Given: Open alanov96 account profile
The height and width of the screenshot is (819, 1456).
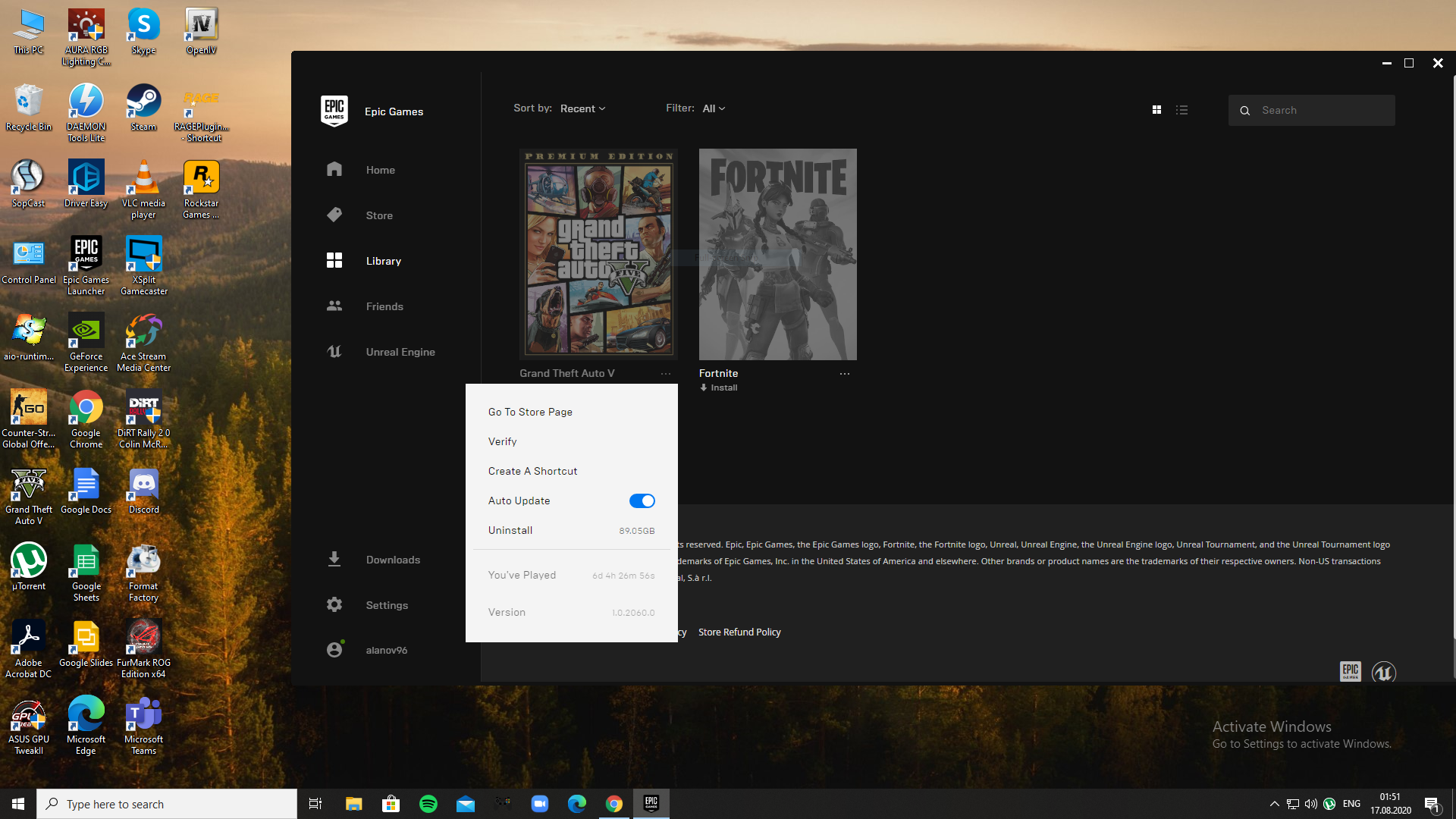Looking at the screenshot, I should tap(386, 650).
